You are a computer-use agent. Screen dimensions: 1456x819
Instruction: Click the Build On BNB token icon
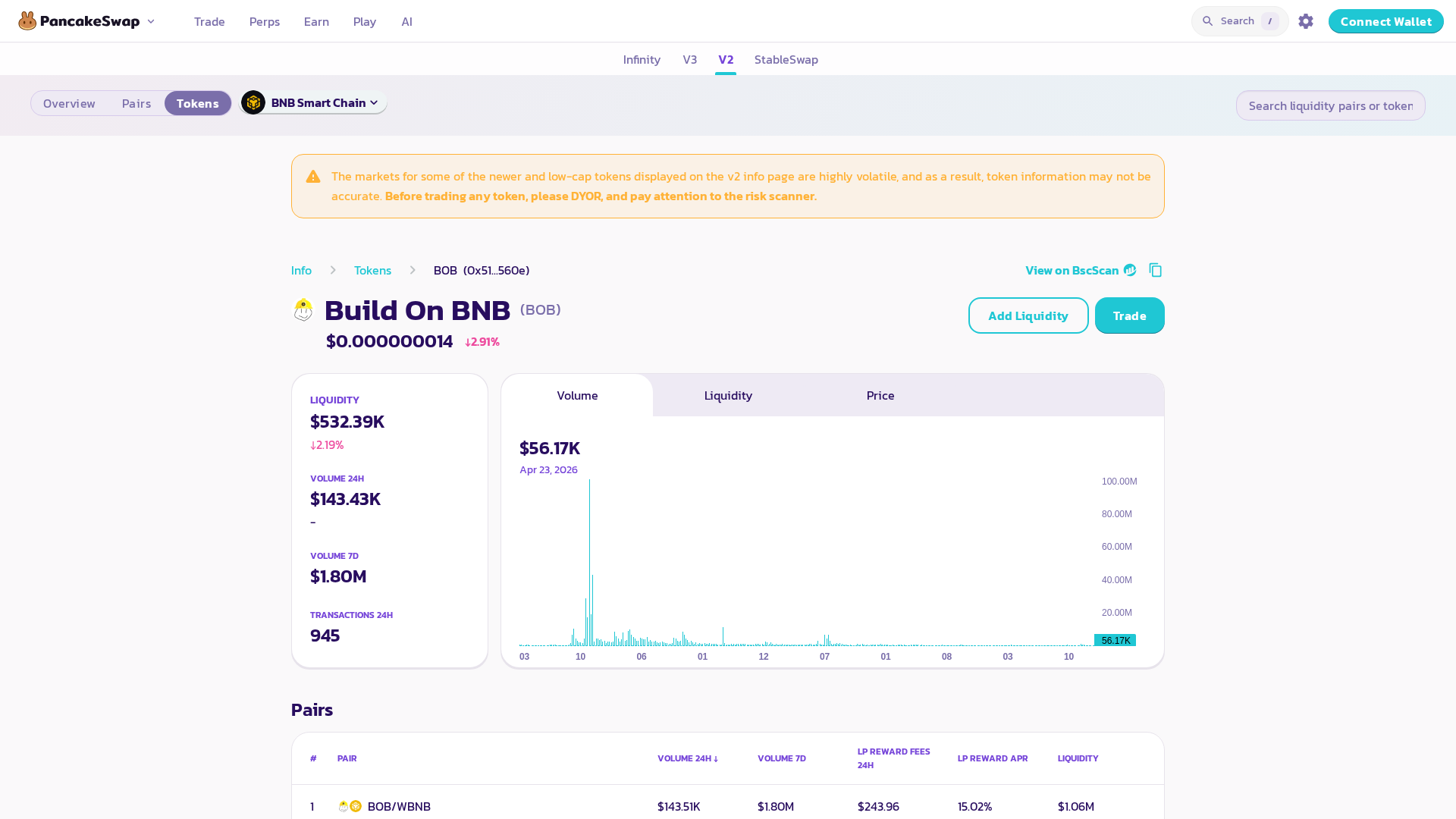click(303, 310)
